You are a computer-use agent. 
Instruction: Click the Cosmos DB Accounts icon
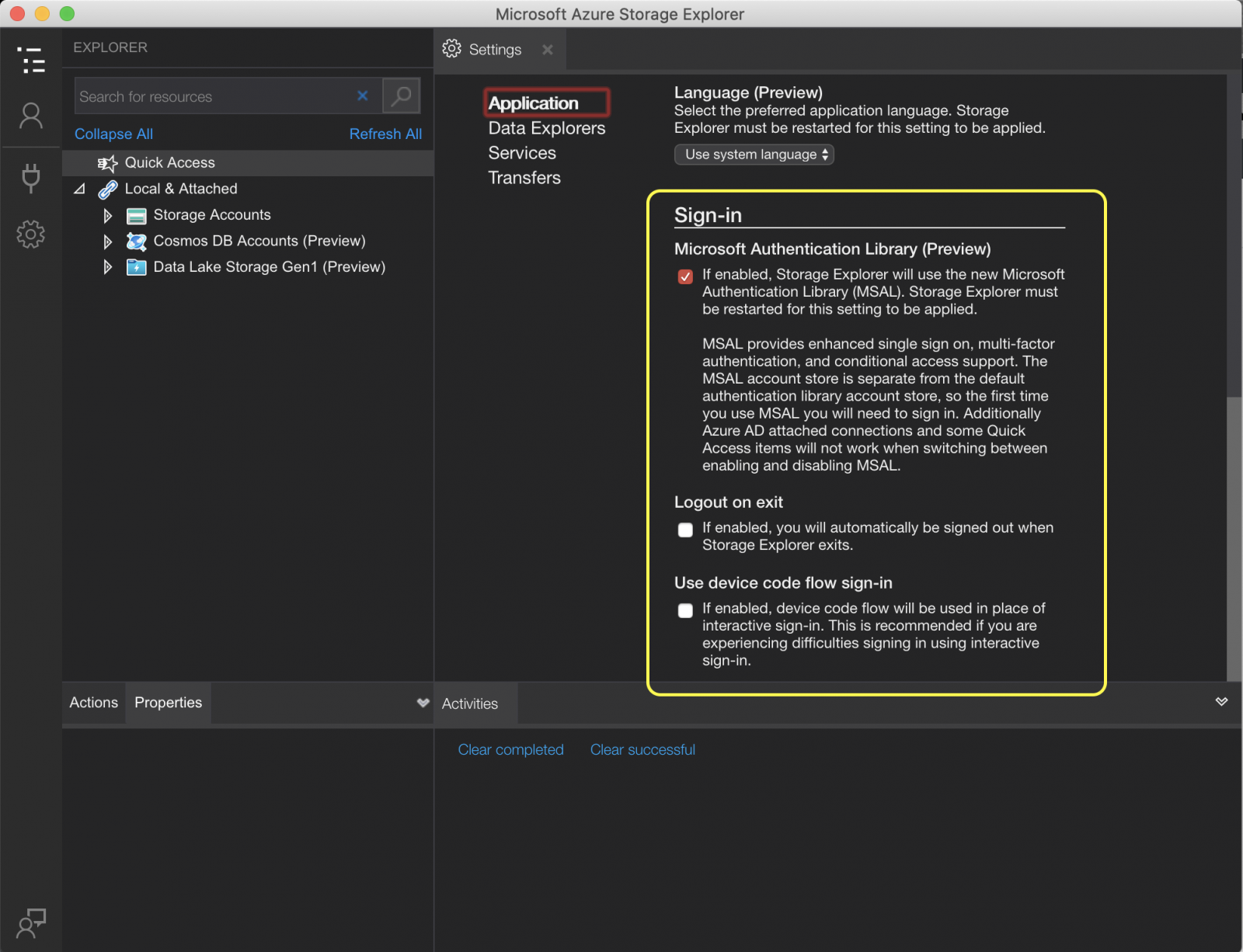click(x=136, y=241)
